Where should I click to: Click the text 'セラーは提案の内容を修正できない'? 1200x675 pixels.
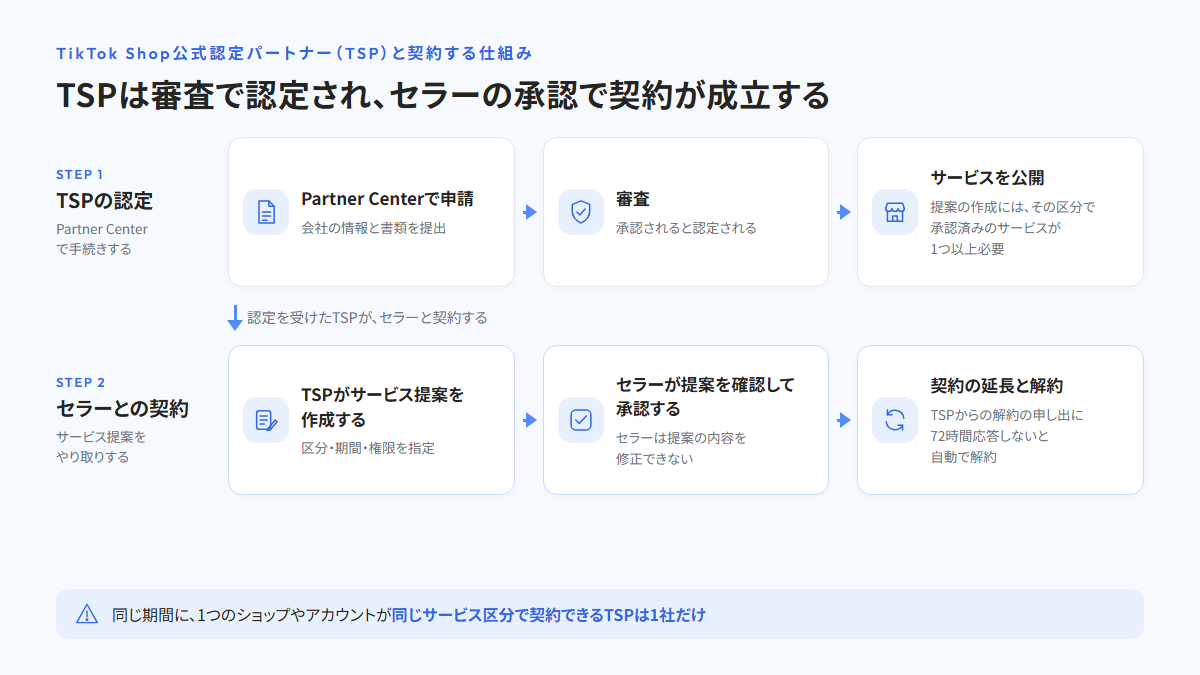tap(681, 448)
